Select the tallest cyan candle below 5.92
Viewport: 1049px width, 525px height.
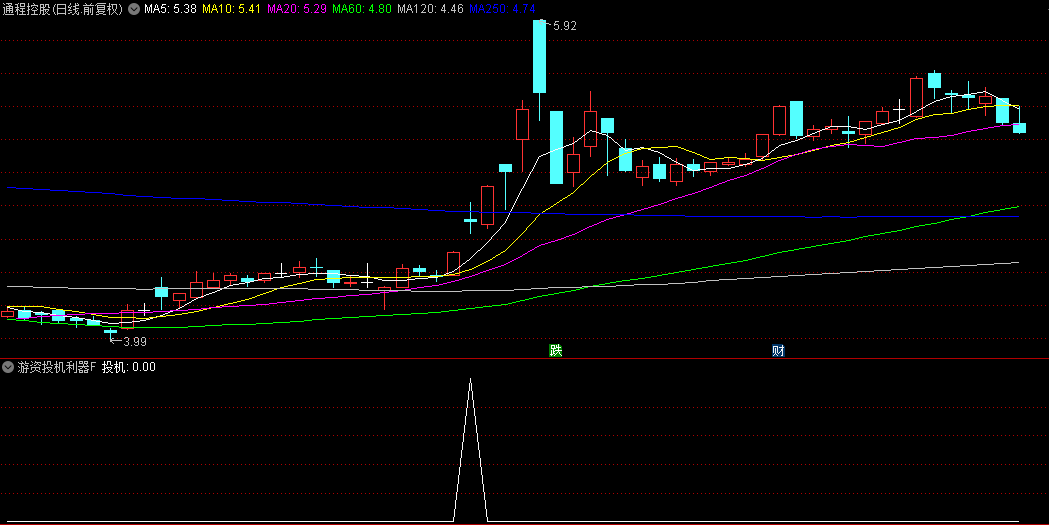[539, 56]
